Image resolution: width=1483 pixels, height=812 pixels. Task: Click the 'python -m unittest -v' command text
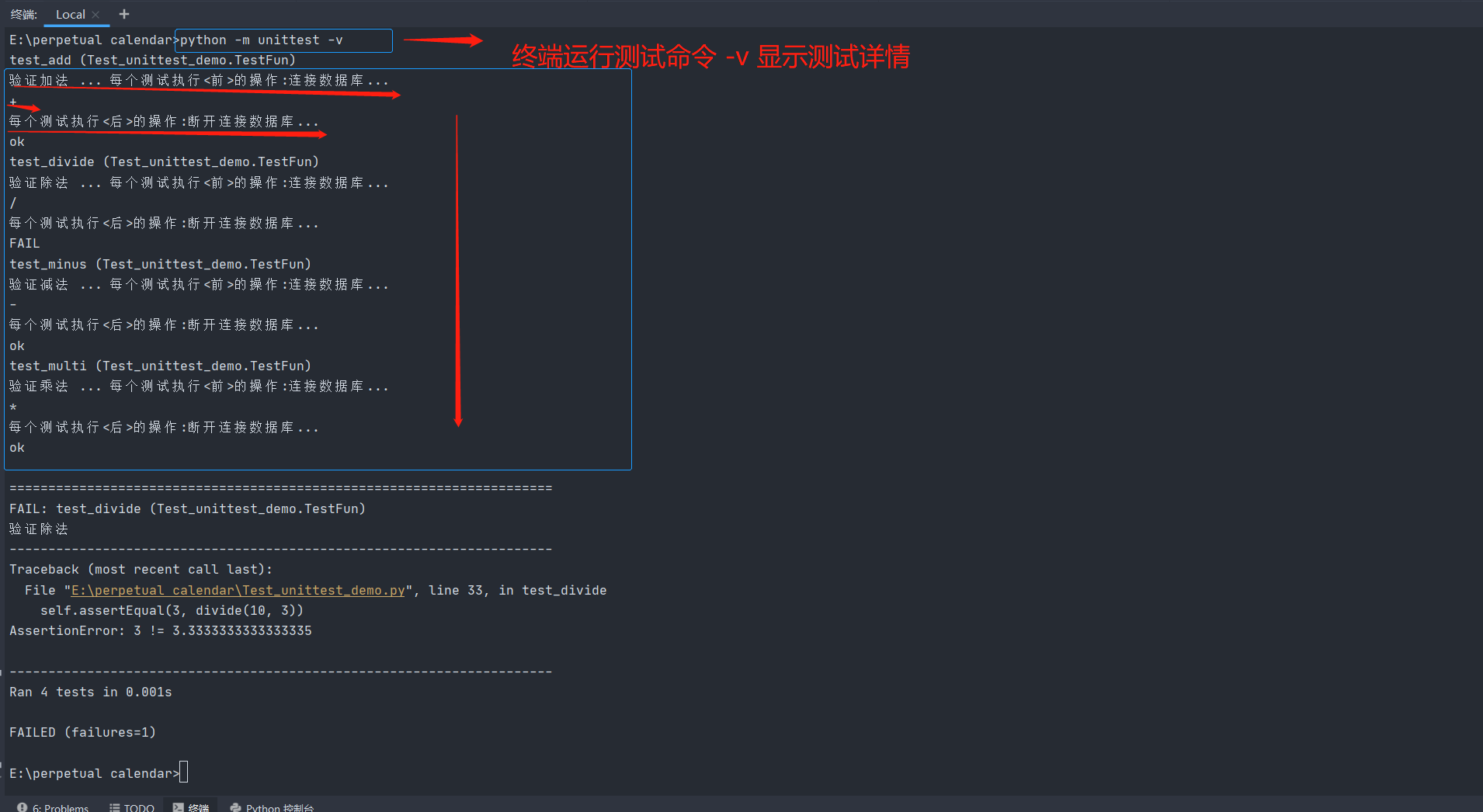click(x=262, y=40)
